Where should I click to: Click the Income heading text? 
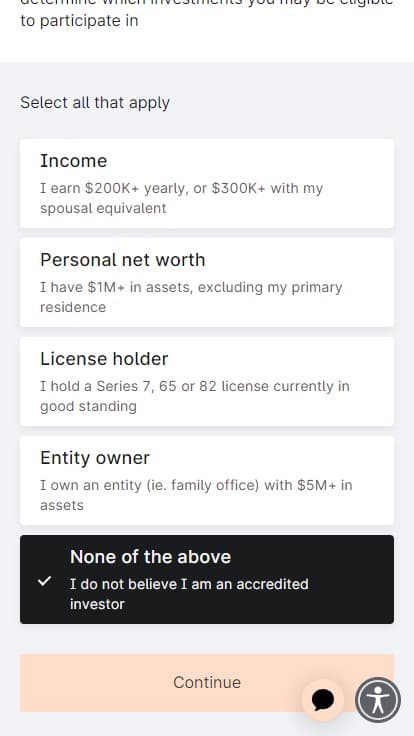(x=74, y=161)
